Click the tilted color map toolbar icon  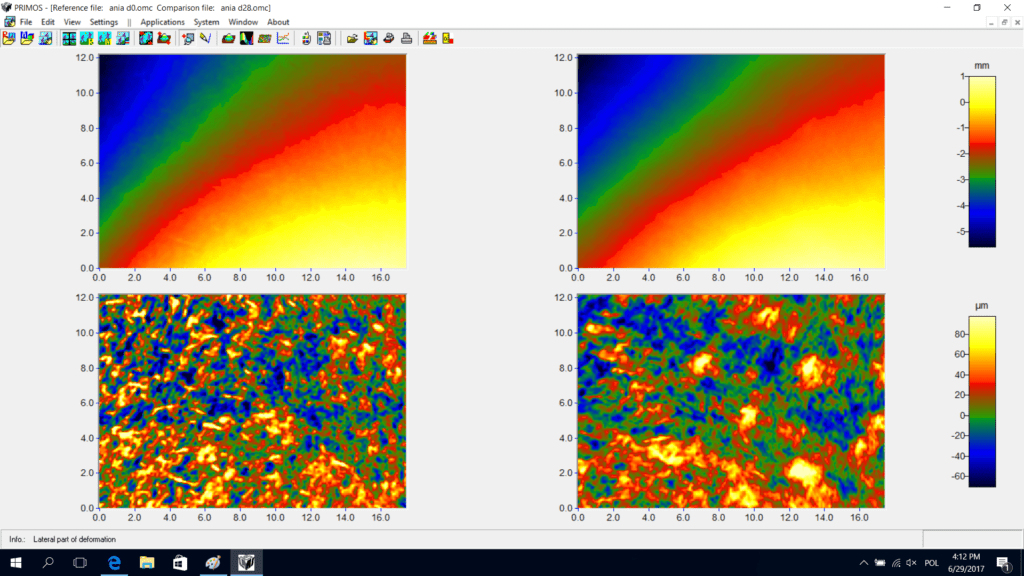point(264,39)
